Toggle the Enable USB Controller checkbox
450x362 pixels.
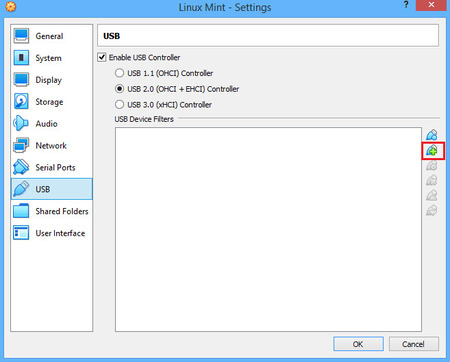click(x=102, y=57)
